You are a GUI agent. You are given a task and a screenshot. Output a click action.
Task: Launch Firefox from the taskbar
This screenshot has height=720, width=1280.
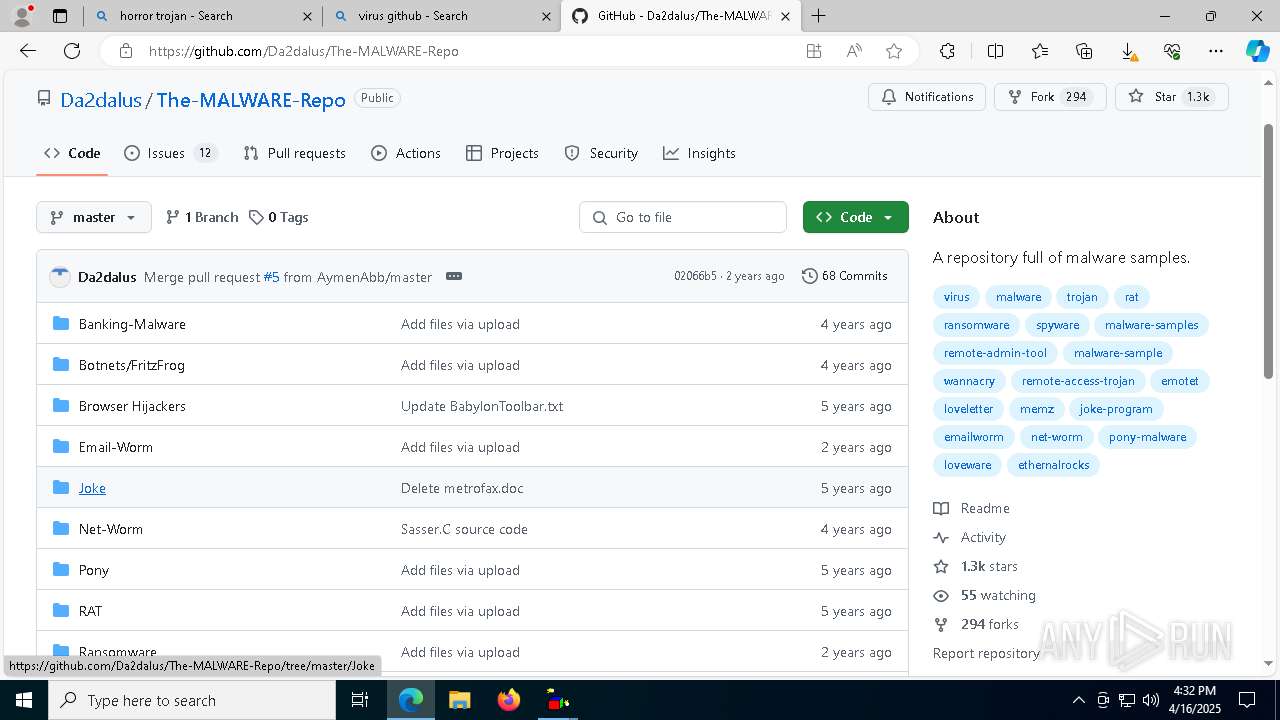[509, 700]
